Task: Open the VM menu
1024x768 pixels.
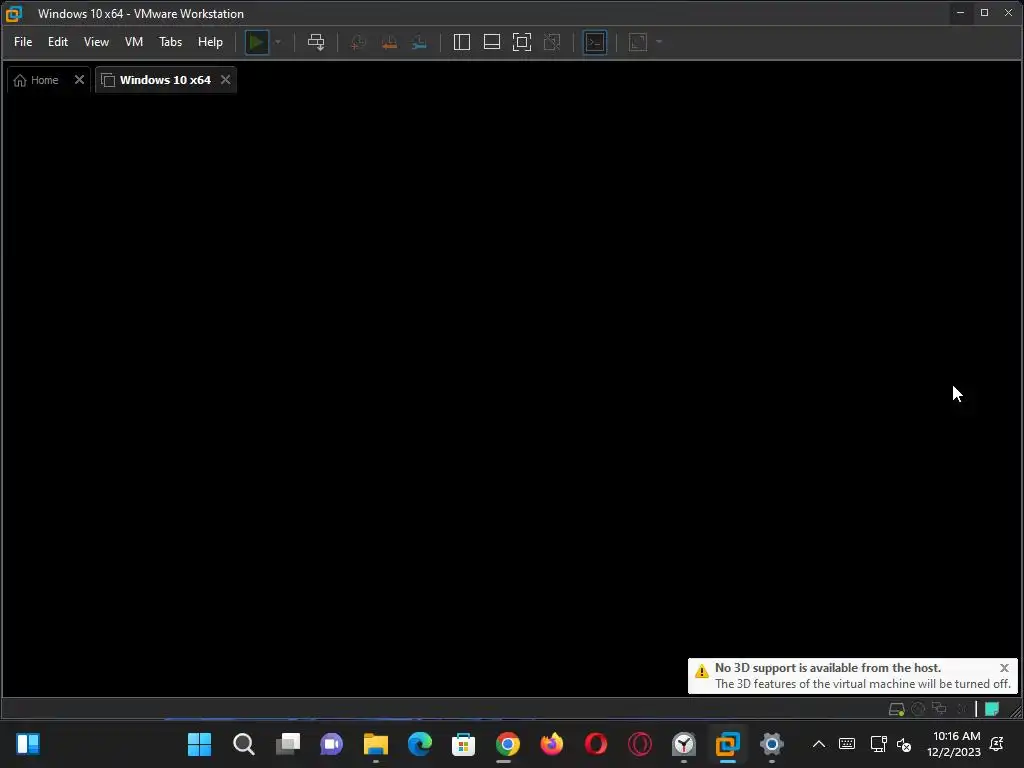Action: (133, 42)
